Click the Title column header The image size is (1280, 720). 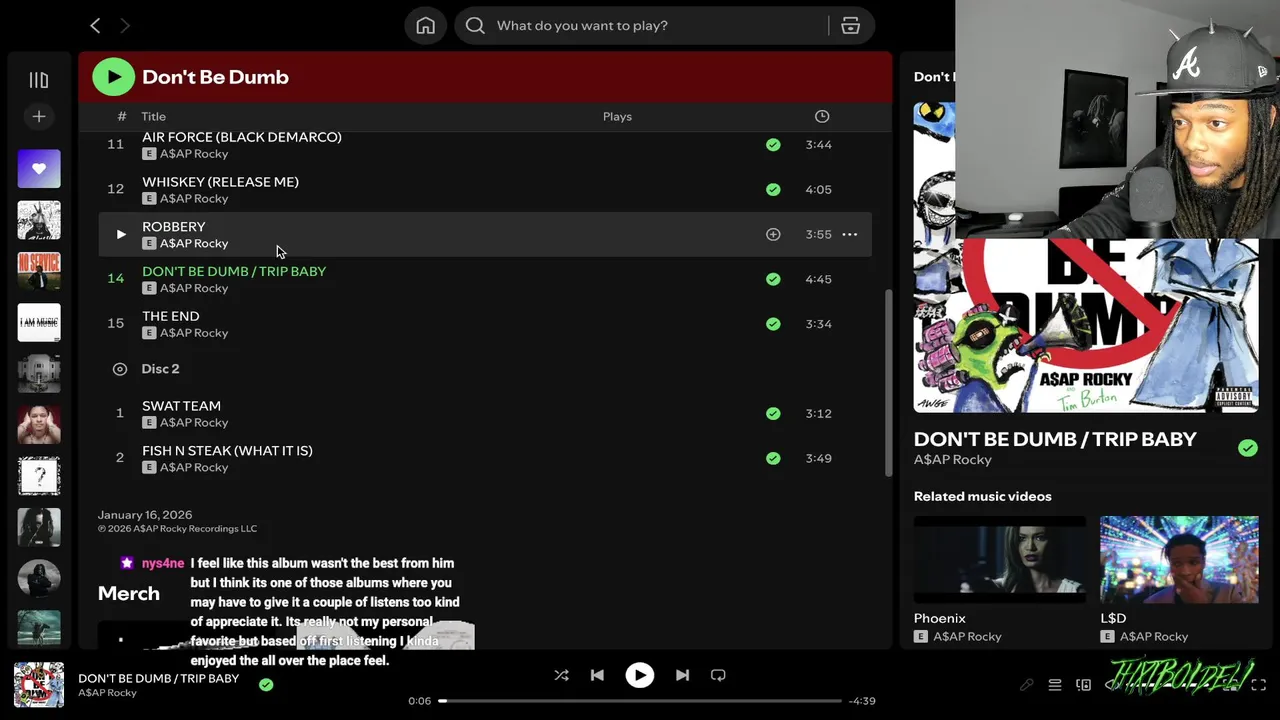click(x=153, y=117)
